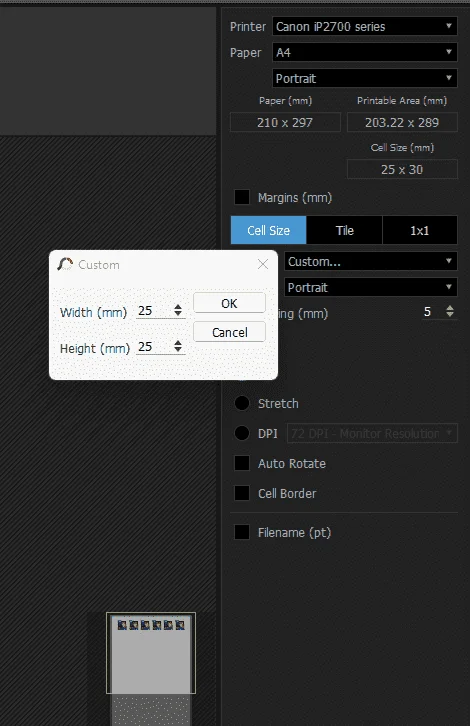Select the DPI radio button
470x726 pixels.
click(x=242, y=433)
